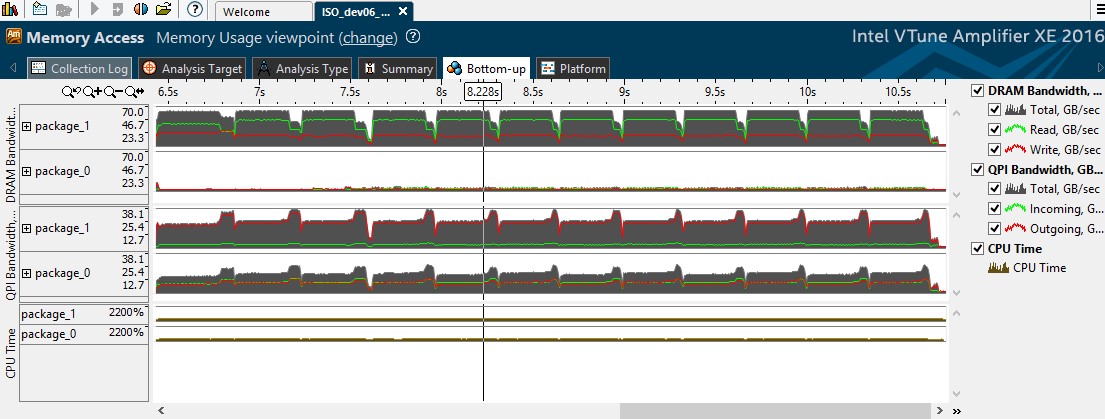Image resolution: width=1105 pixels, height=419 pixels.
Task: Switch to the Summary tab
Action: pos(397,69)
